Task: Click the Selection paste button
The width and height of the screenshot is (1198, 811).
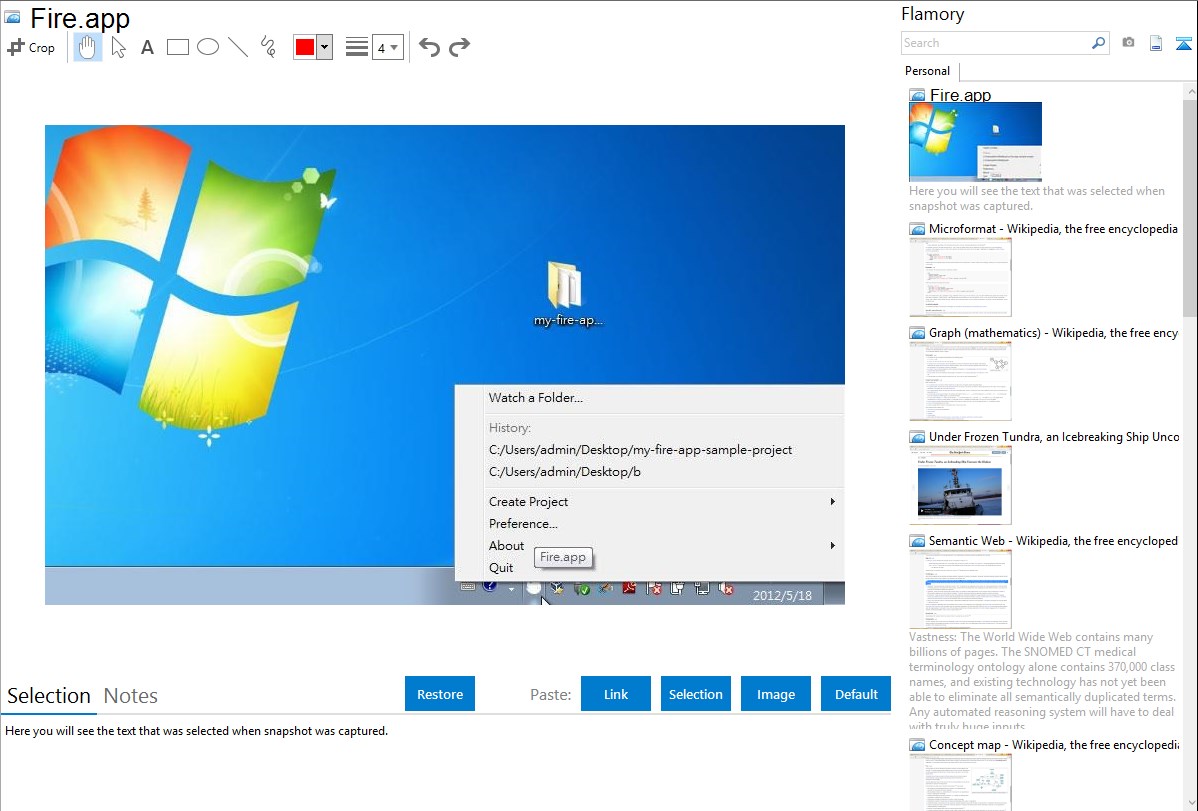Action: point(695,694)
